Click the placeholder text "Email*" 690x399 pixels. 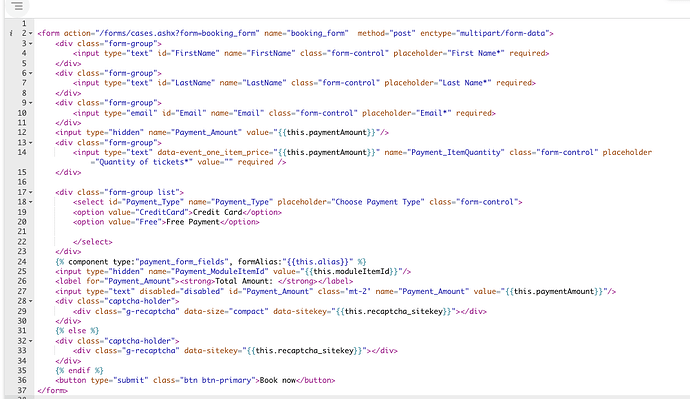436,113
